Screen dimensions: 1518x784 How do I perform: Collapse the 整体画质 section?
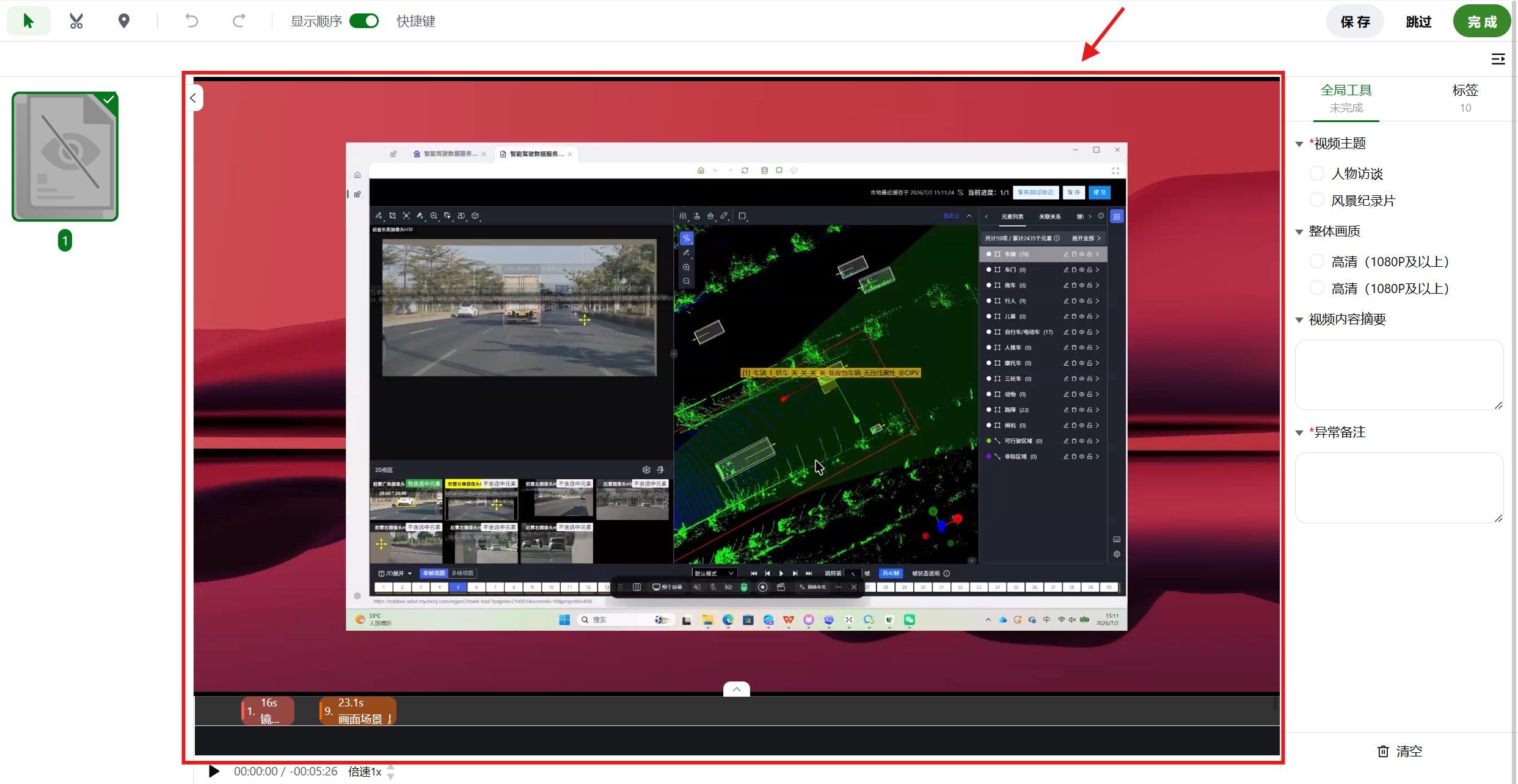[1299, 232]
